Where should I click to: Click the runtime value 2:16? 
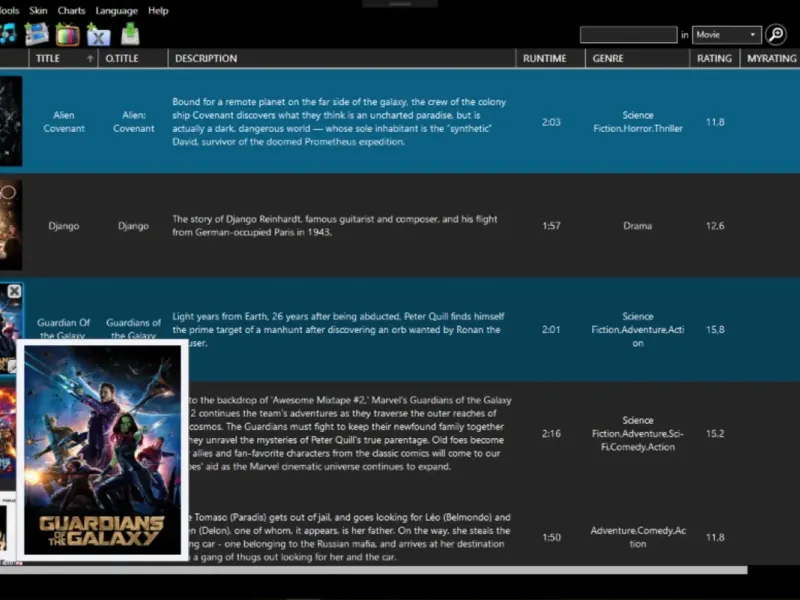[x=551, y=434]
